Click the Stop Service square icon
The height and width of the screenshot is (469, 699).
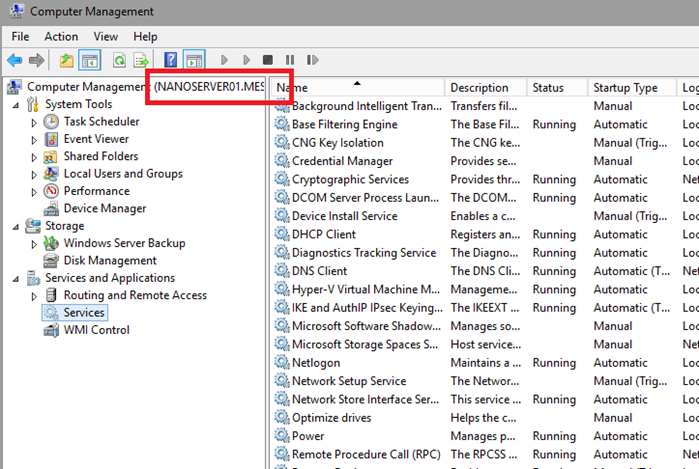[x=267, y=60]
